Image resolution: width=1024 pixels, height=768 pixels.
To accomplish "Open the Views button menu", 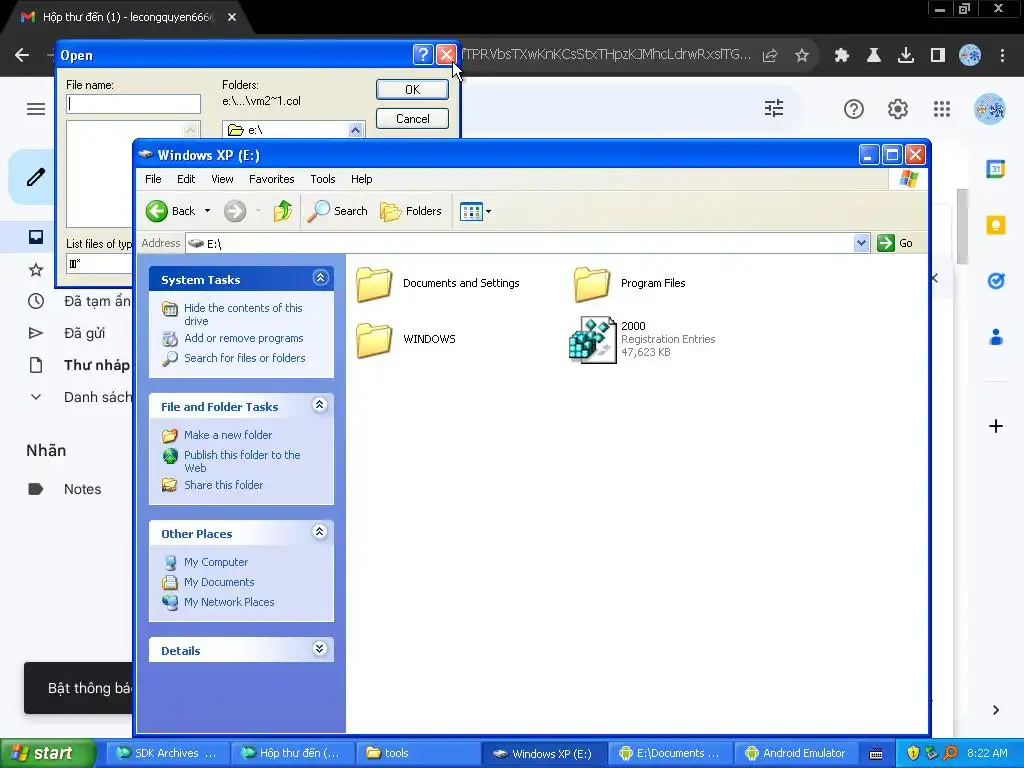I will [475, 211].
